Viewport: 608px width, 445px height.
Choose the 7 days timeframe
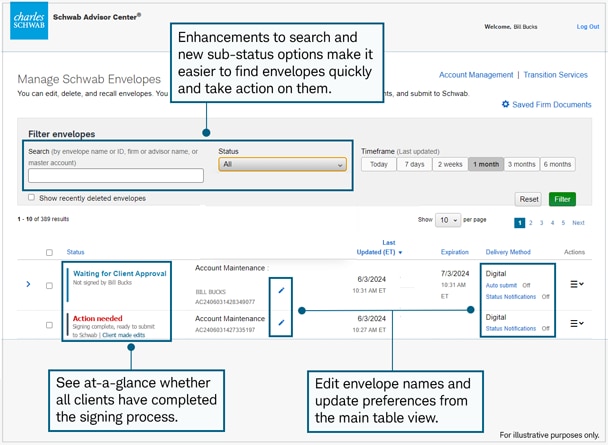[x=415, y=164]
